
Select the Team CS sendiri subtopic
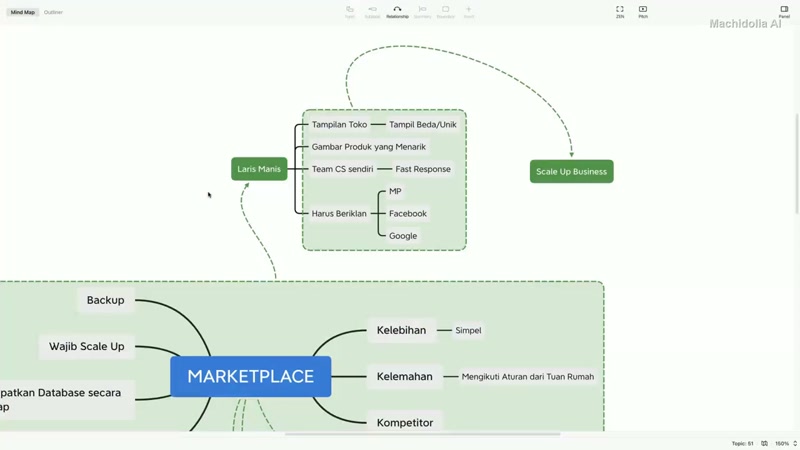[x=342, y=169]
